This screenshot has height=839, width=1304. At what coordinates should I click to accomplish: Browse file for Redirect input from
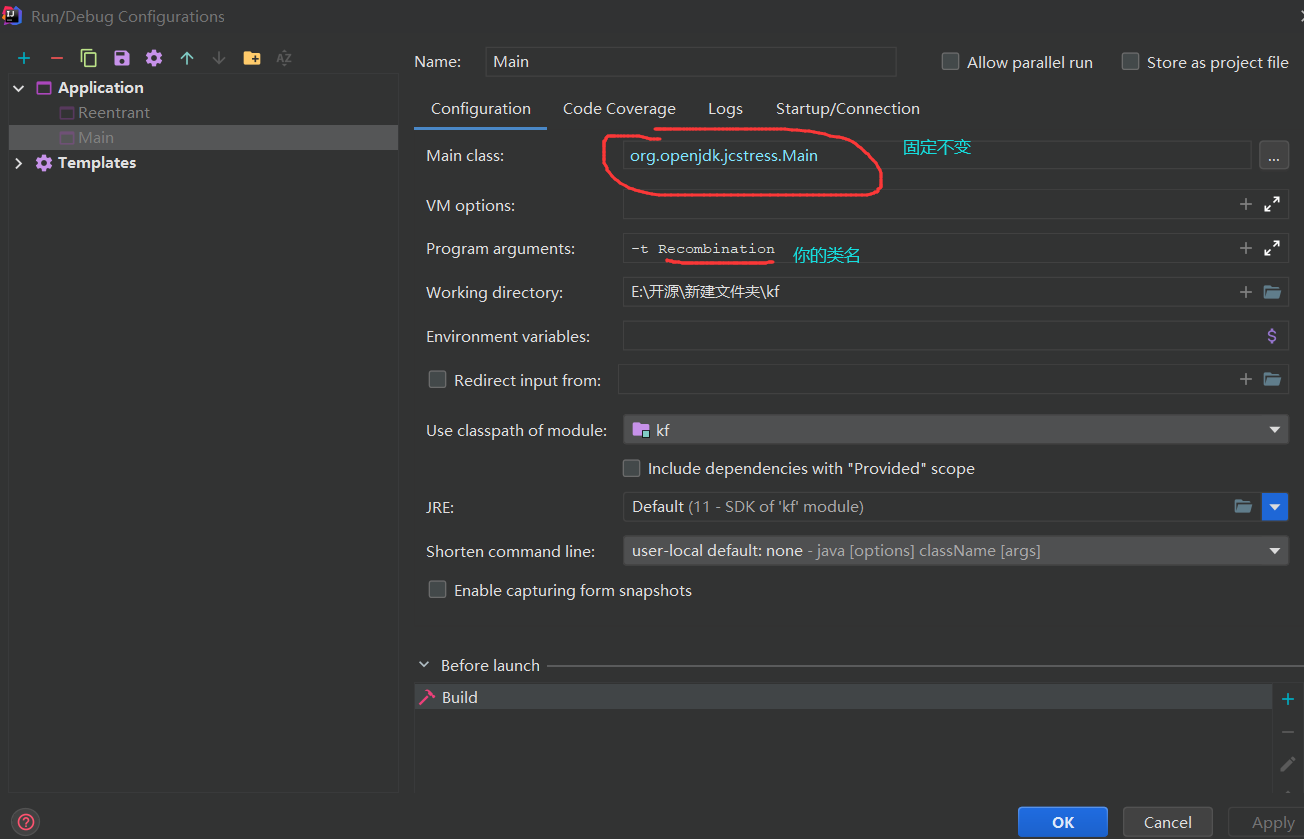pos(1272,379)
